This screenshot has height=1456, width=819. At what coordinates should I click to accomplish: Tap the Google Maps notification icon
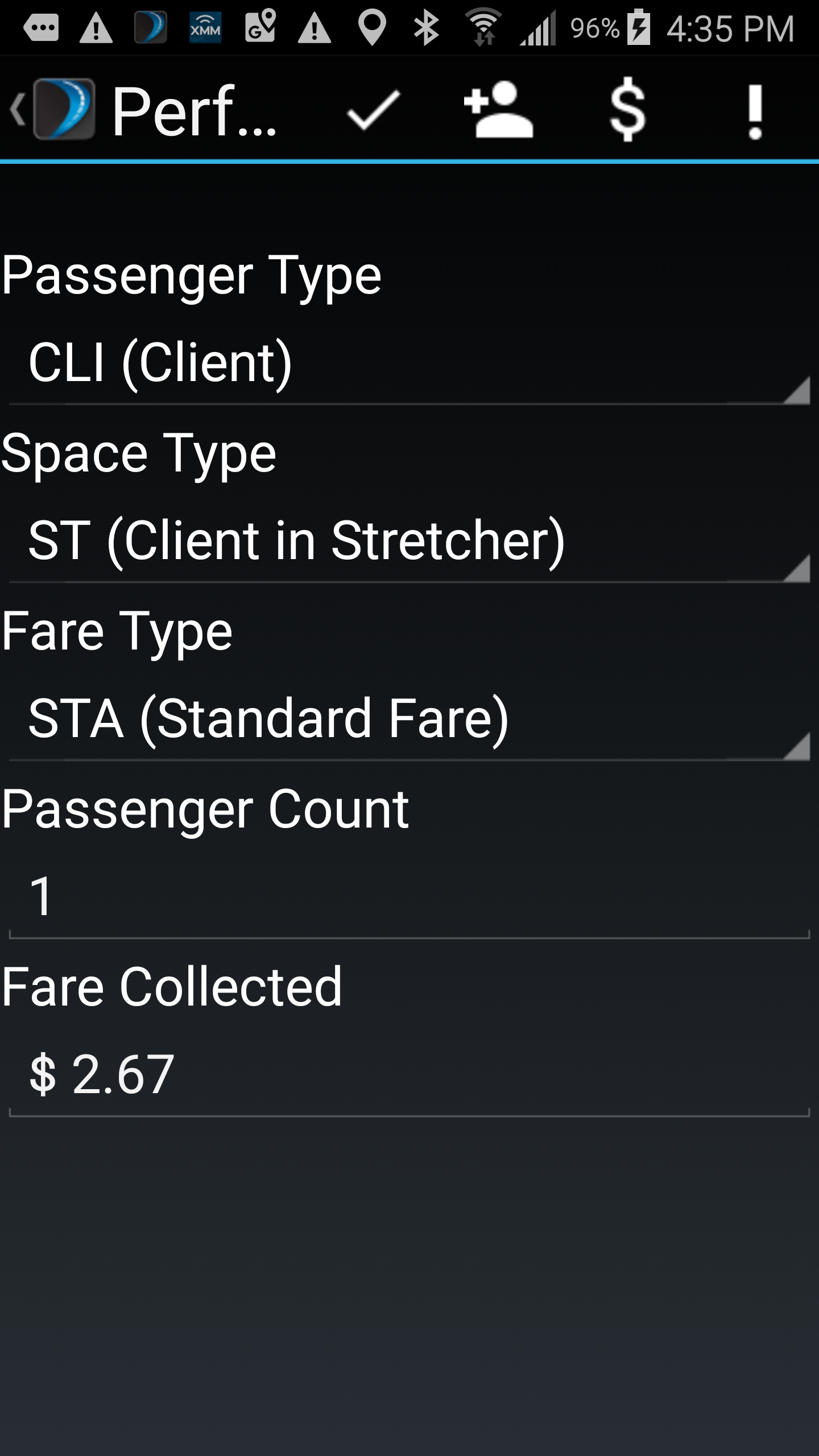coord(260,27)
